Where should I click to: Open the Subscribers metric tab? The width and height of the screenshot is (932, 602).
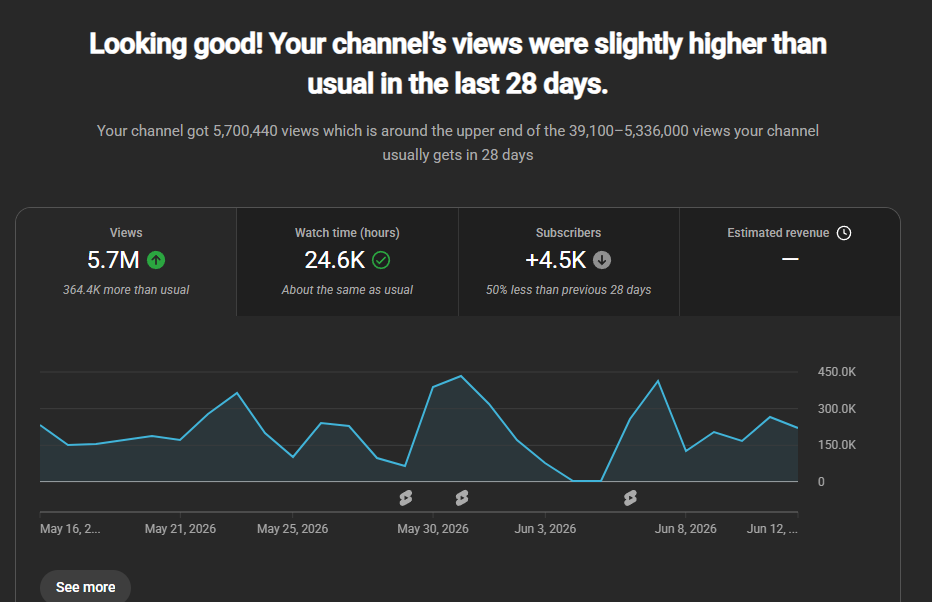point(568,261)
